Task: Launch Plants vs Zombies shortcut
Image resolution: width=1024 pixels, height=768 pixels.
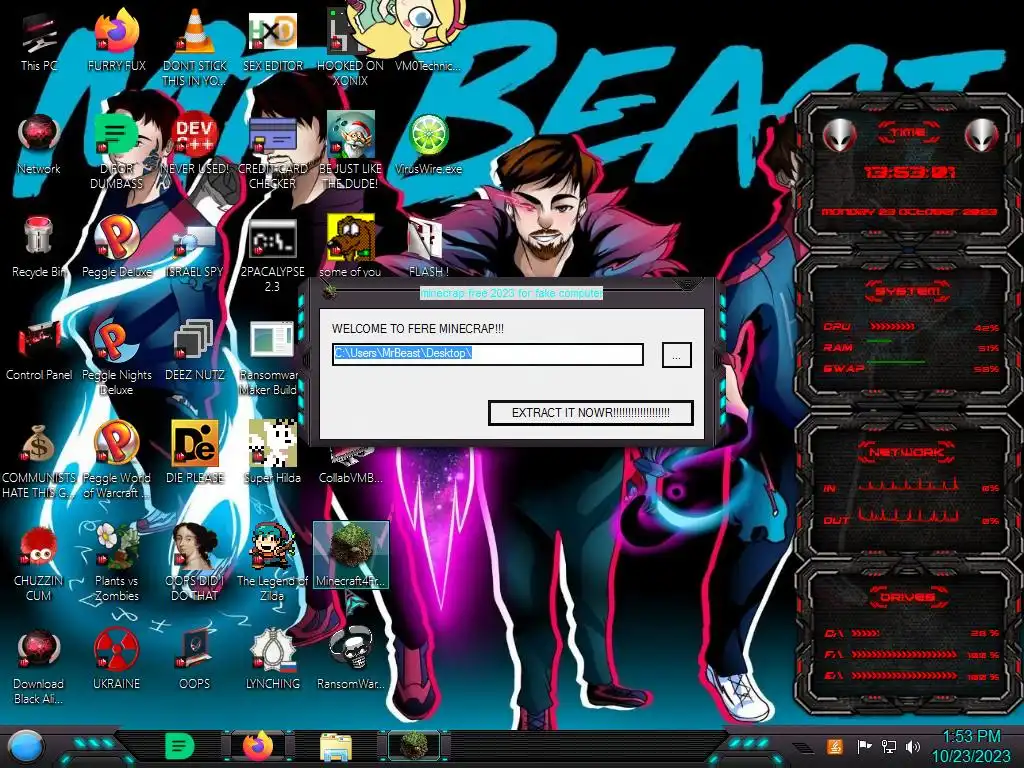Action: (116, 564)
